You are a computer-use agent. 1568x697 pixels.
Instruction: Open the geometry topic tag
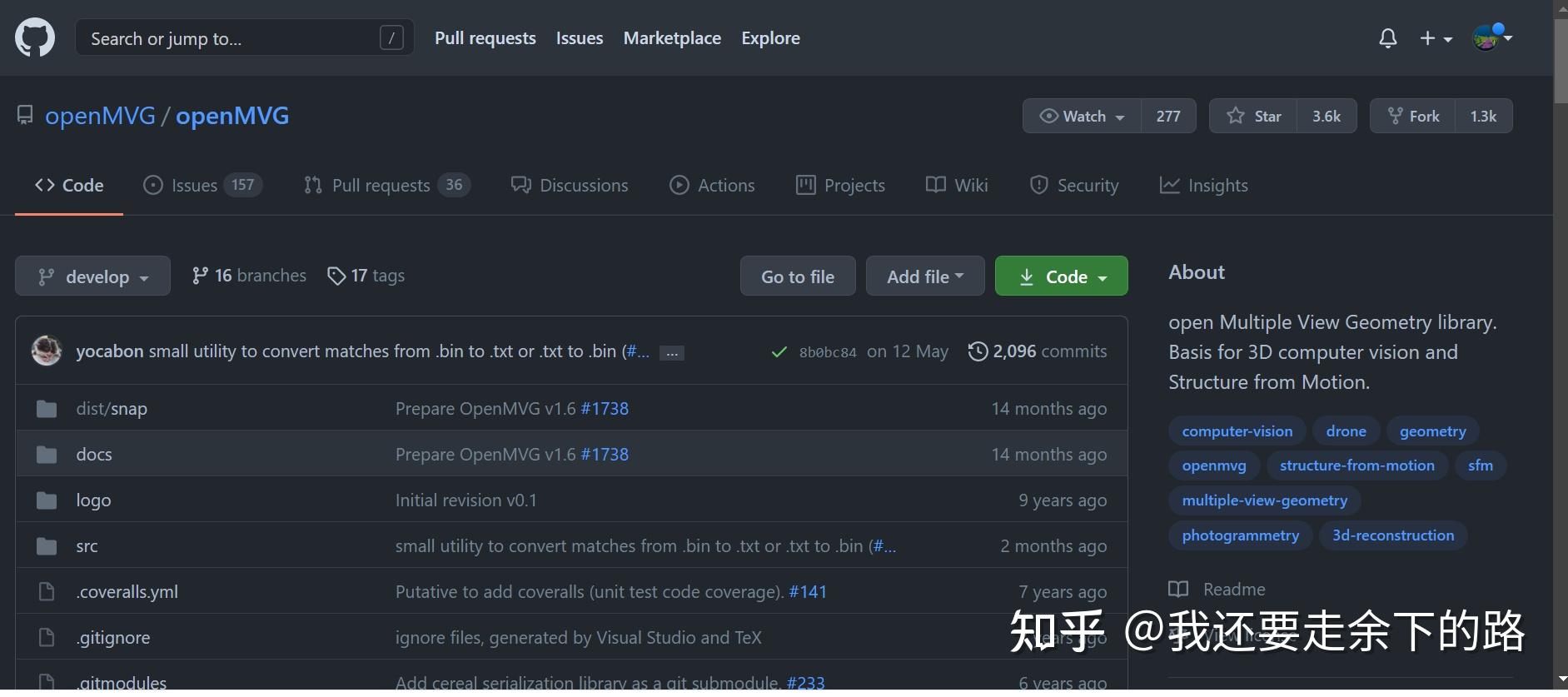(1433, 431)
